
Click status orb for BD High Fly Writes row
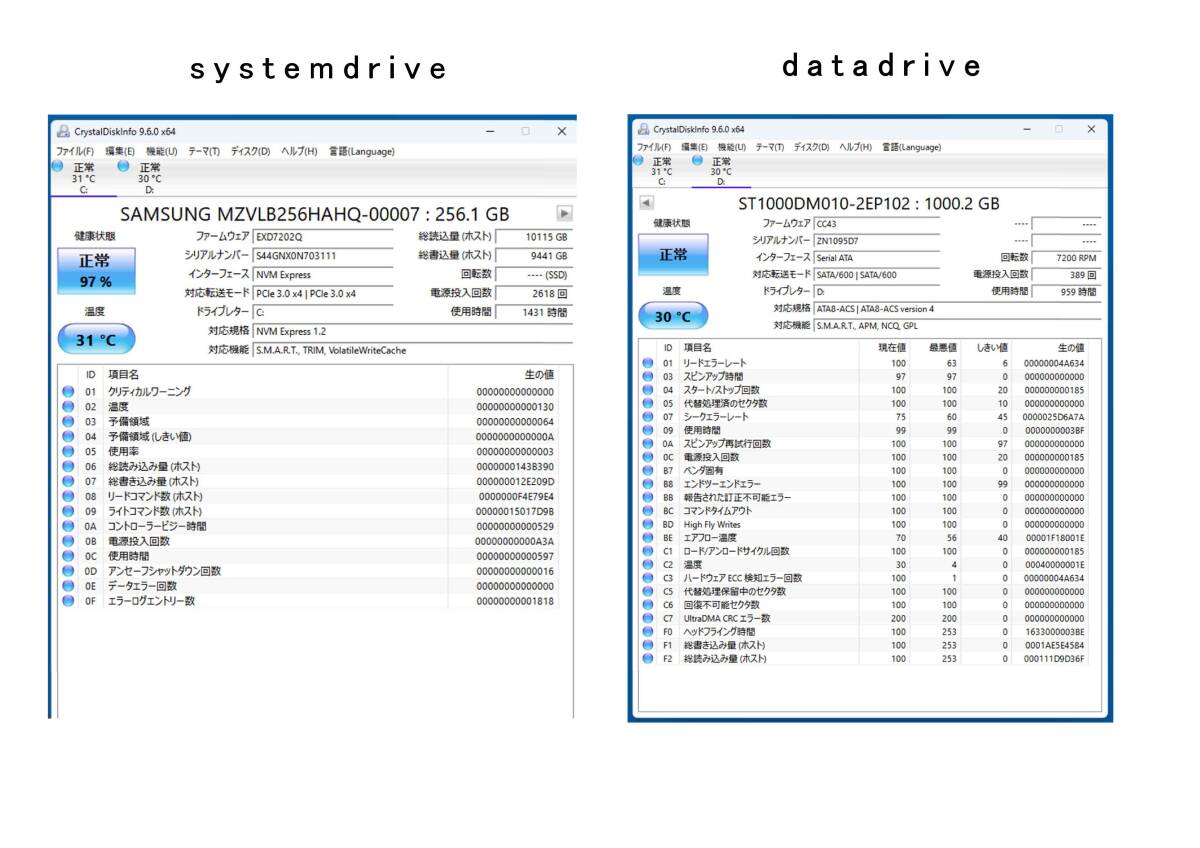tap(648, 524)
